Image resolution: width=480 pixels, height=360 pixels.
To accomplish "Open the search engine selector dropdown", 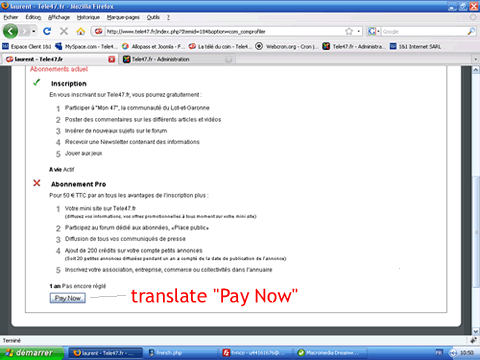I will pyautogui.click(x=374, y=31).
